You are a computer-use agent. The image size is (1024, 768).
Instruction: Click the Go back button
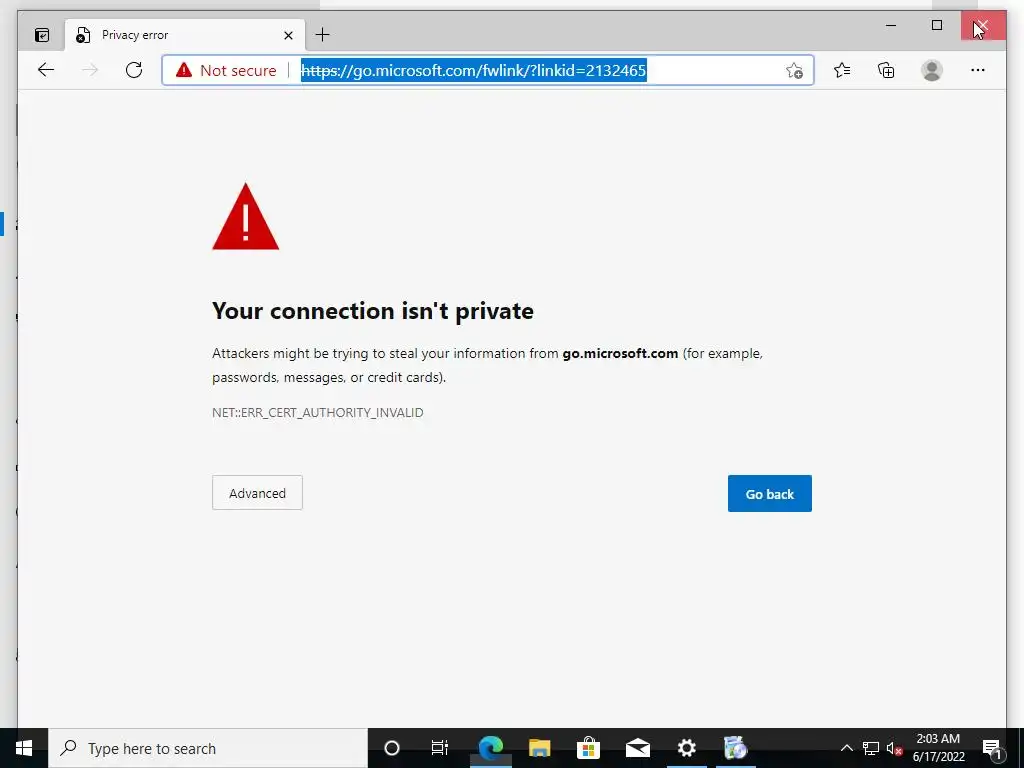coord(770,494)
